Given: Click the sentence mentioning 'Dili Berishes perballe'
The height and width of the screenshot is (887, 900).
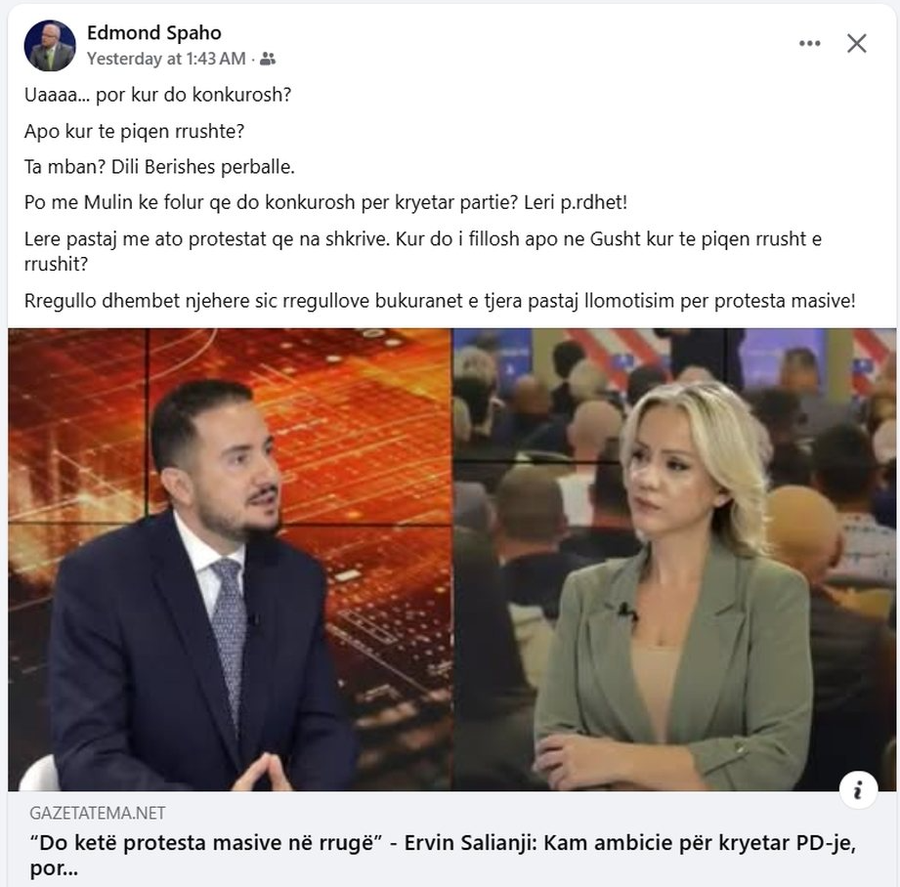Looking at the screenshot, I should coord(159,167).
